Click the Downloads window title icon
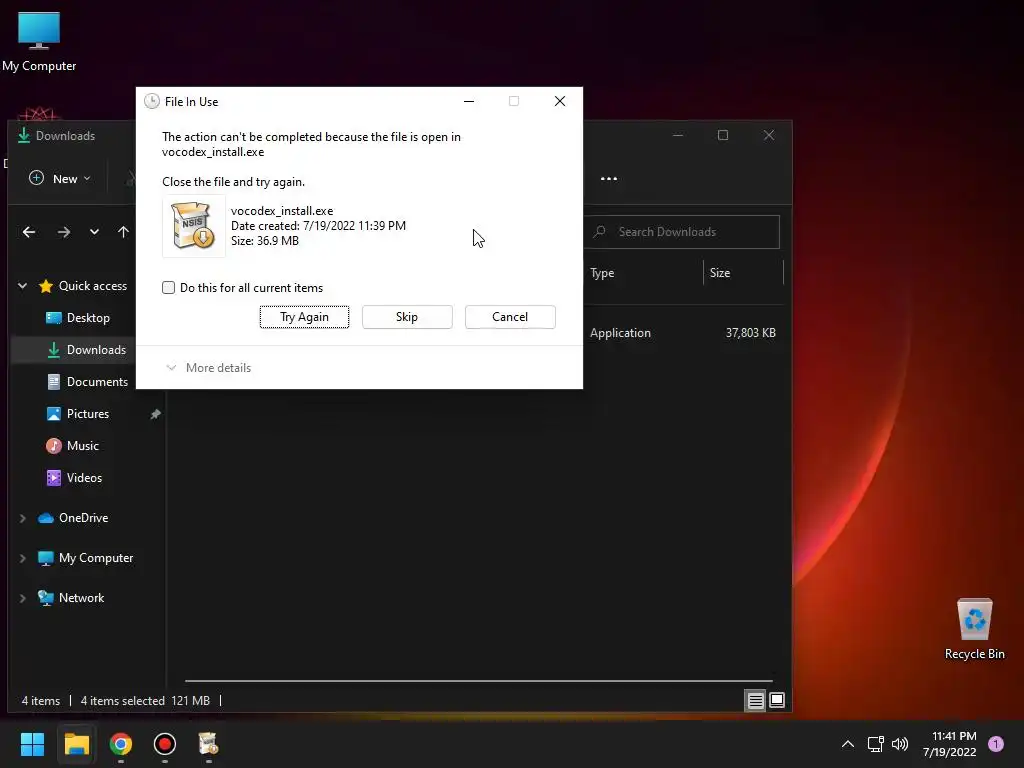Screen dimensions: 1024x768 point(24,136)
